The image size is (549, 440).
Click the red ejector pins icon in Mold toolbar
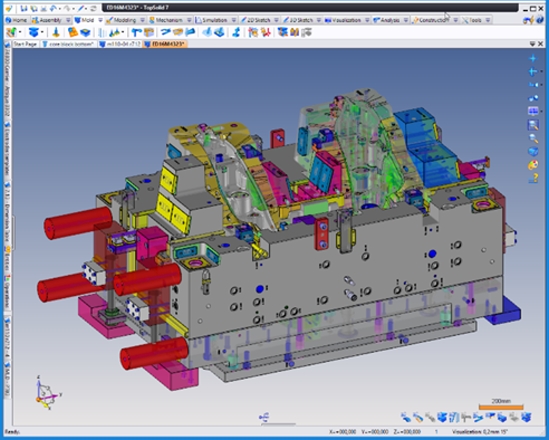coord(266,33)
